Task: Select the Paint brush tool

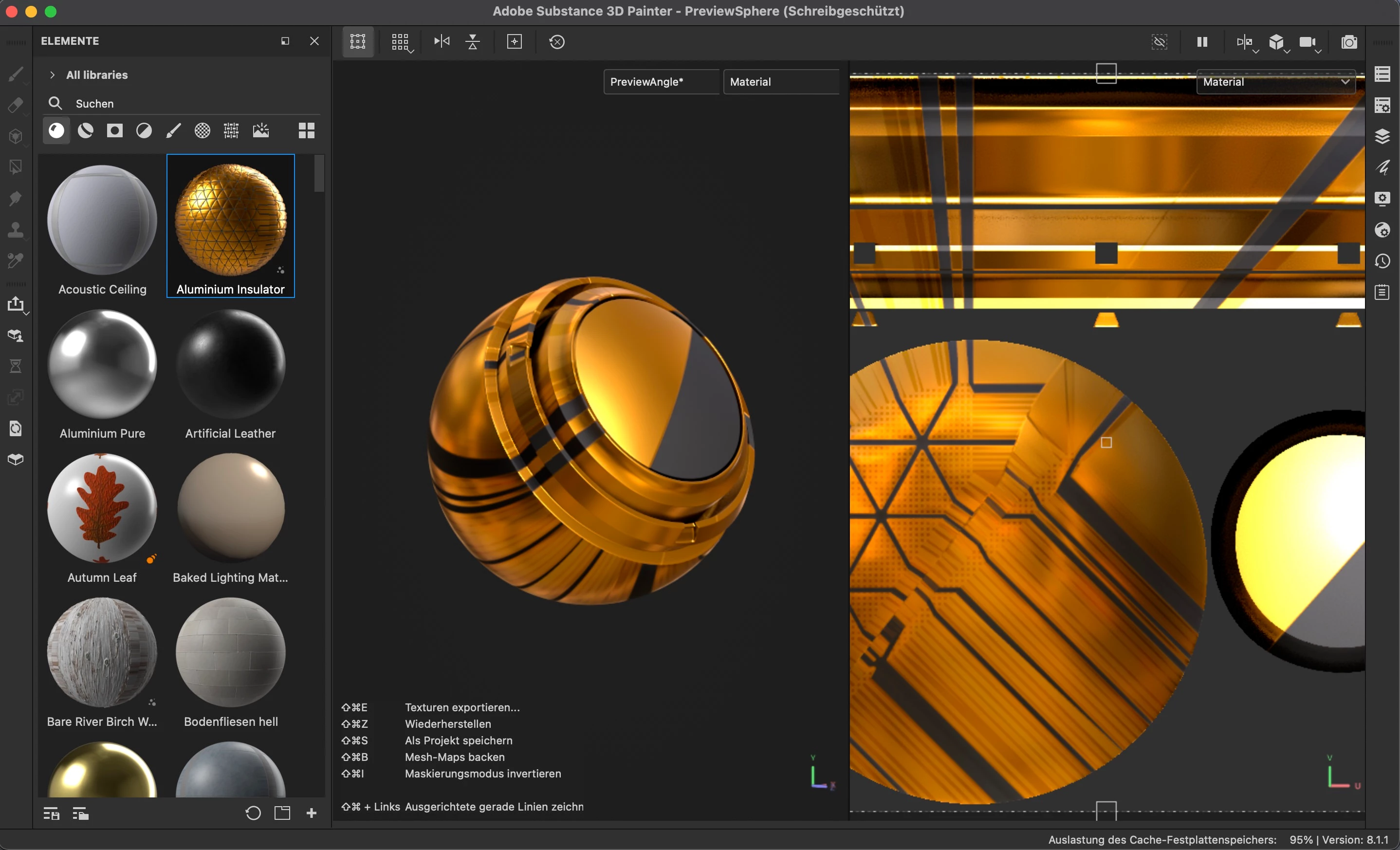Action: tap(16, 74)
